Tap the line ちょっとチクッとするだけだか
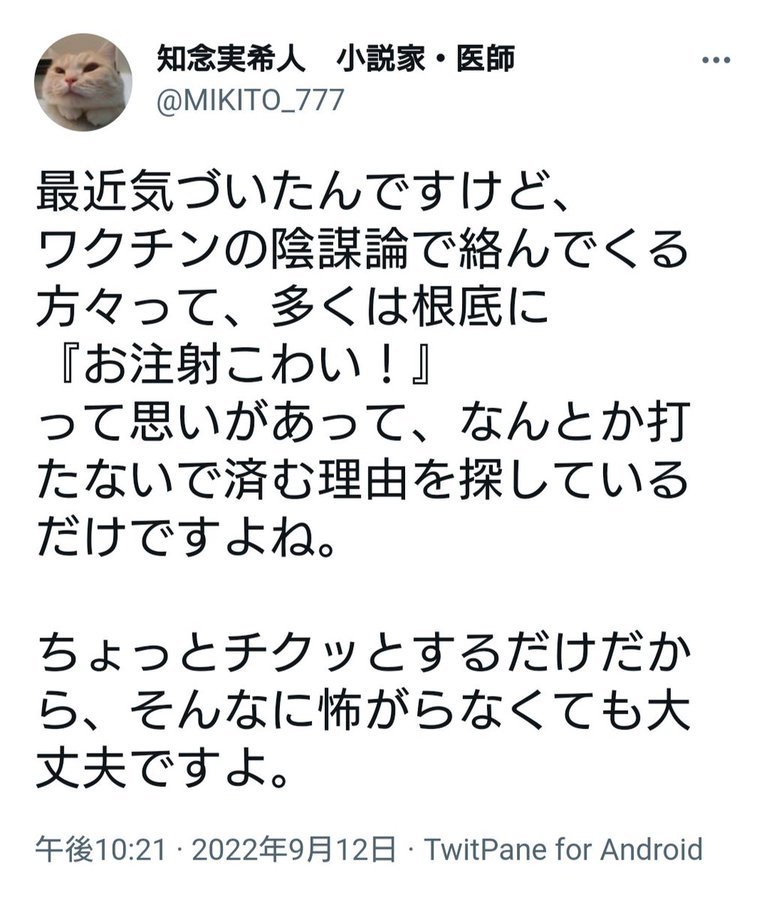Screen dimensions: 769x900 (363, 654)
